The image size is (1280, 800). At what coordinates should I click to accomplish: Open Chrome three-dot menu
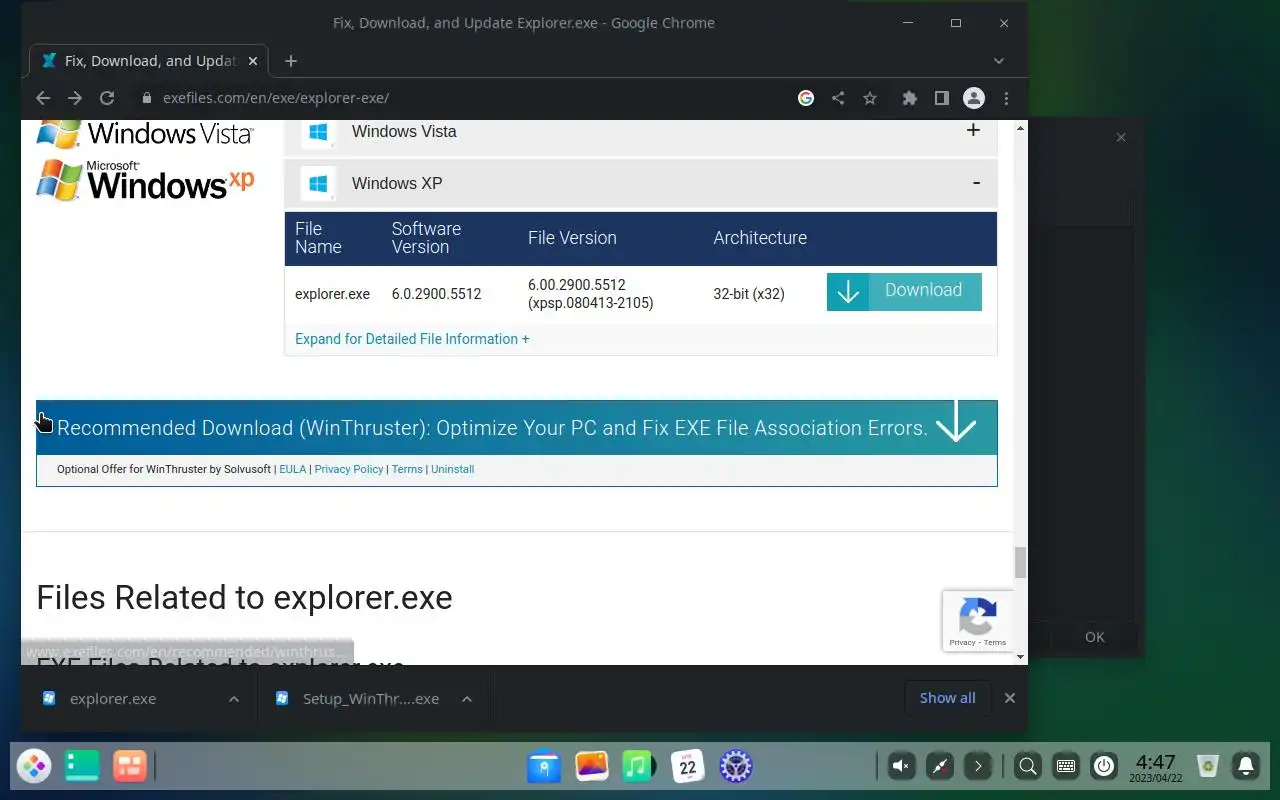pyautogui.click(x=1006, y=98)
